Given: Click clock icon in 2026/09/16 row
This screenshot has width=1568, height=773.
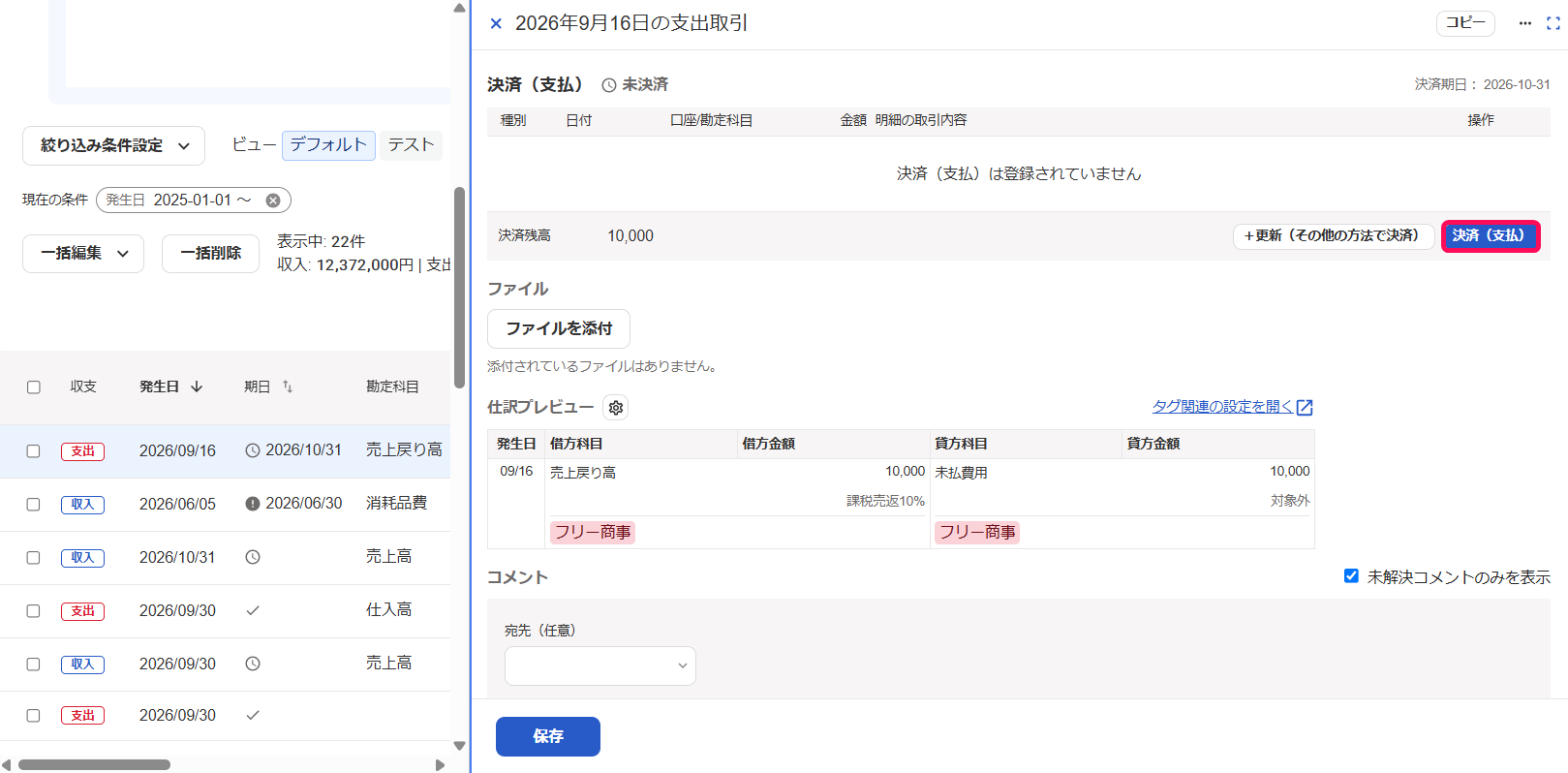Looking at the screenshot, I should tap(253, 450).
